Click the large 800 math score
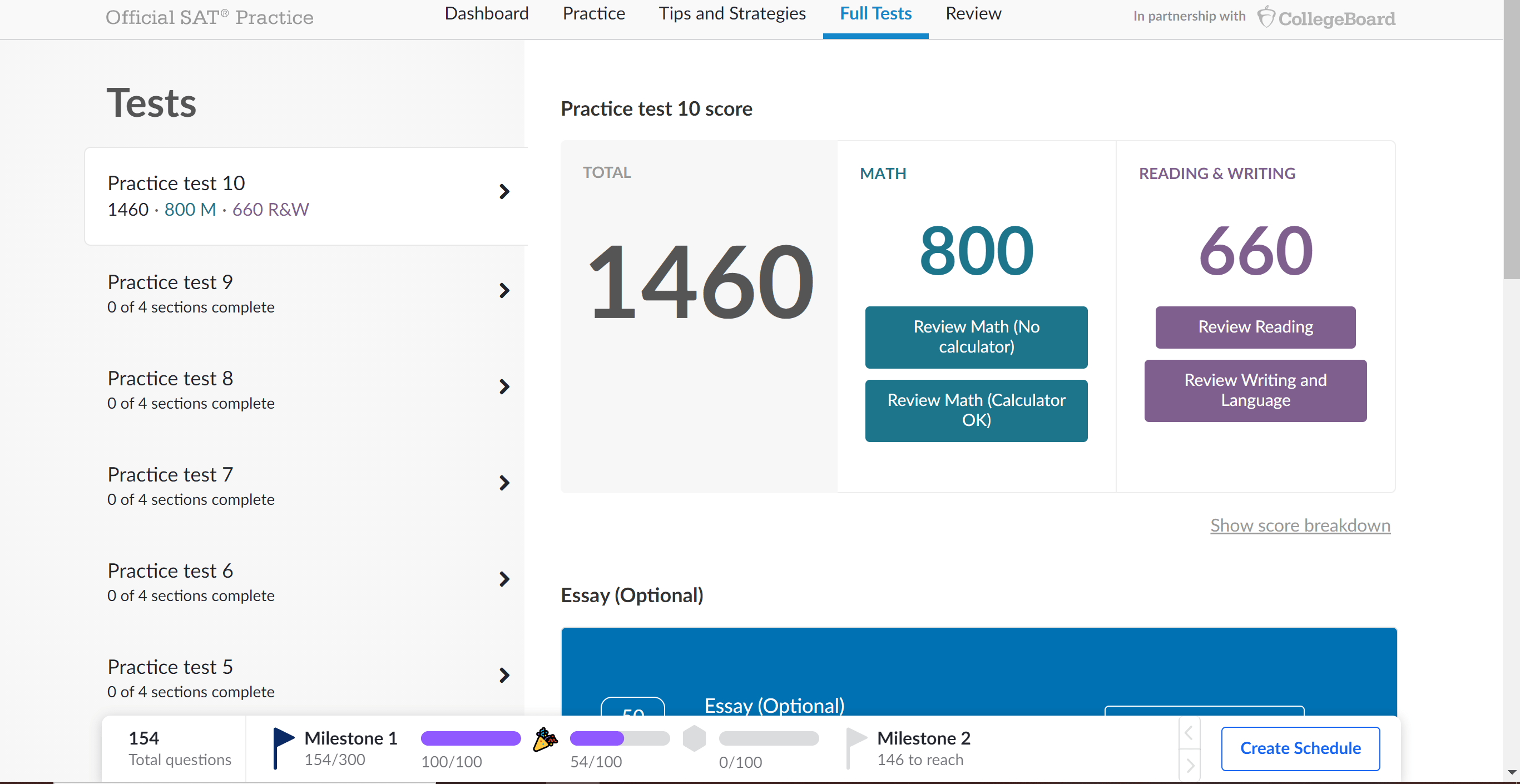The height and width of the screenshot is (784, 1520). pyautogui.click(x=977, y=251)
